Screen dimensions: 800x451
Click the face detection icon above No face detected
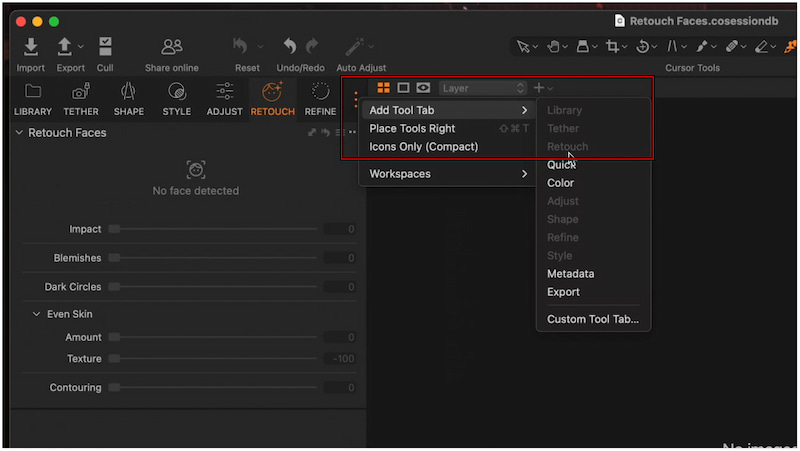(x=196, y=169)
